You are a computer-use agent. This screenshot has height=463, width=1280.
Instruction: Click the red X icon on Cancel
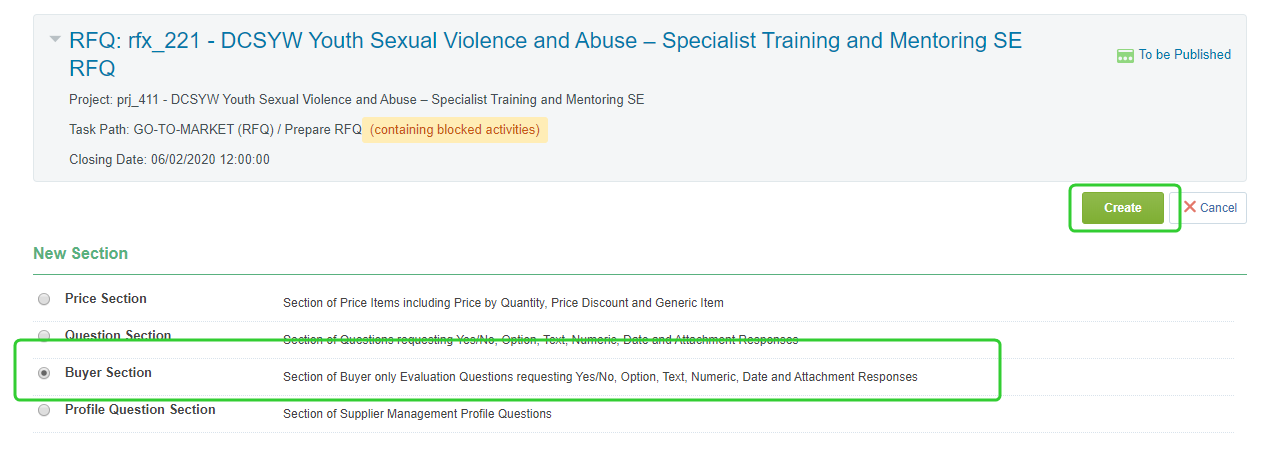(x=1189, y=207)
